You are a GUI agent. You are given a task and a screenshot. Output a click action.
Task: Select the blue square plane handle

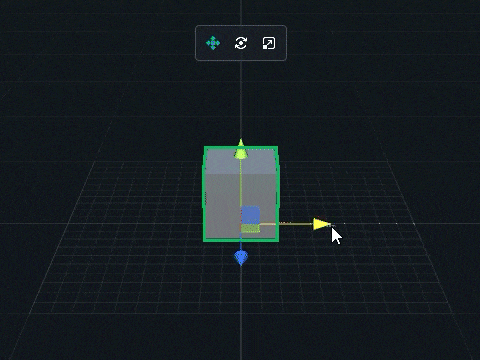point(250,215)
